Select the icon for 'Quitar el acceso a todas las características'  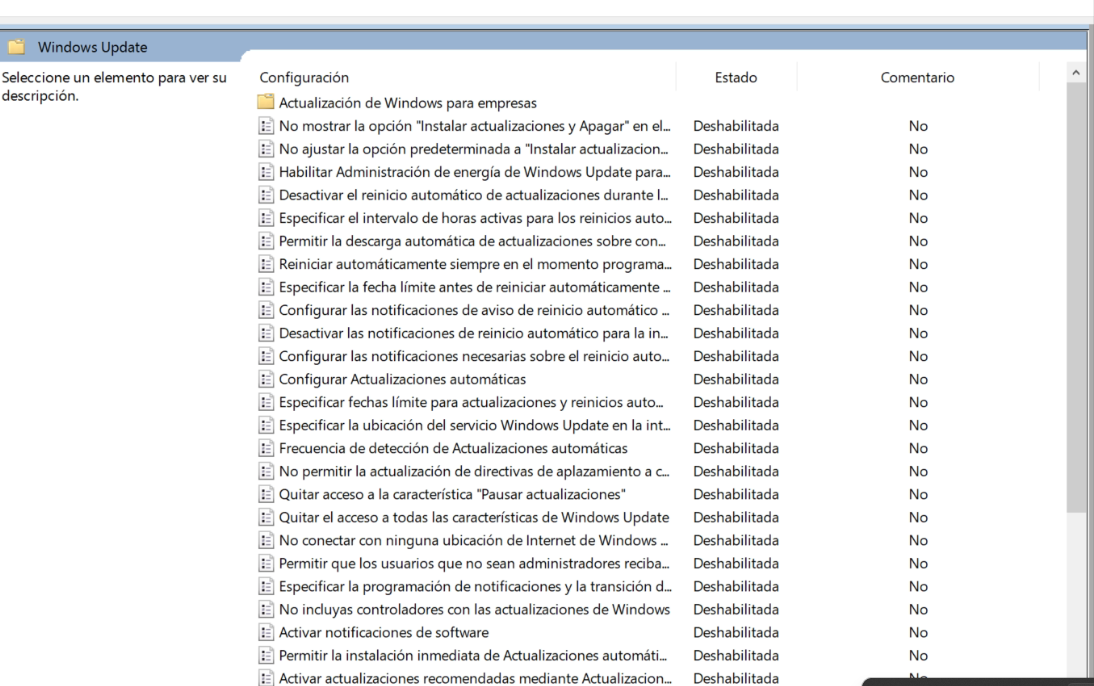tap(267, 517)
